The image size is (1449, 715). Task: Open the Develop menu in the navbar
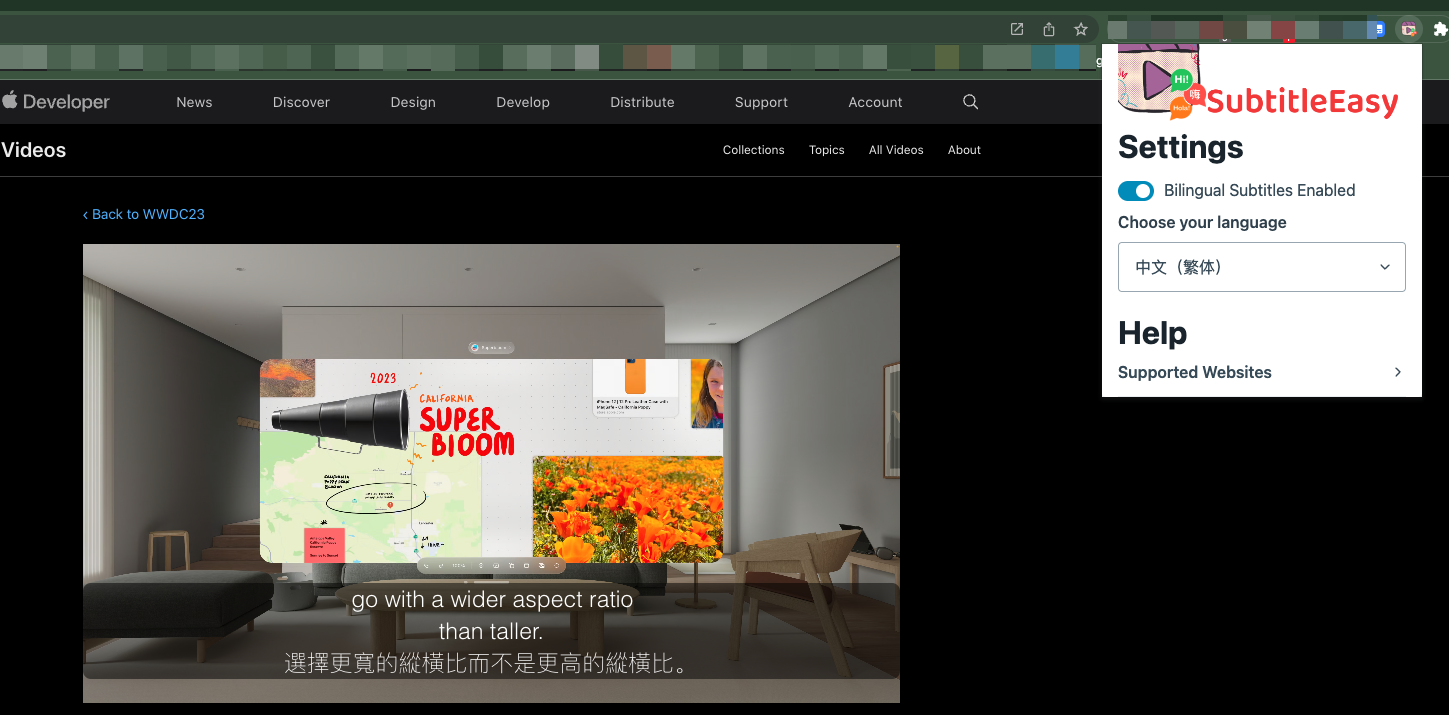[x=522, y=101]
